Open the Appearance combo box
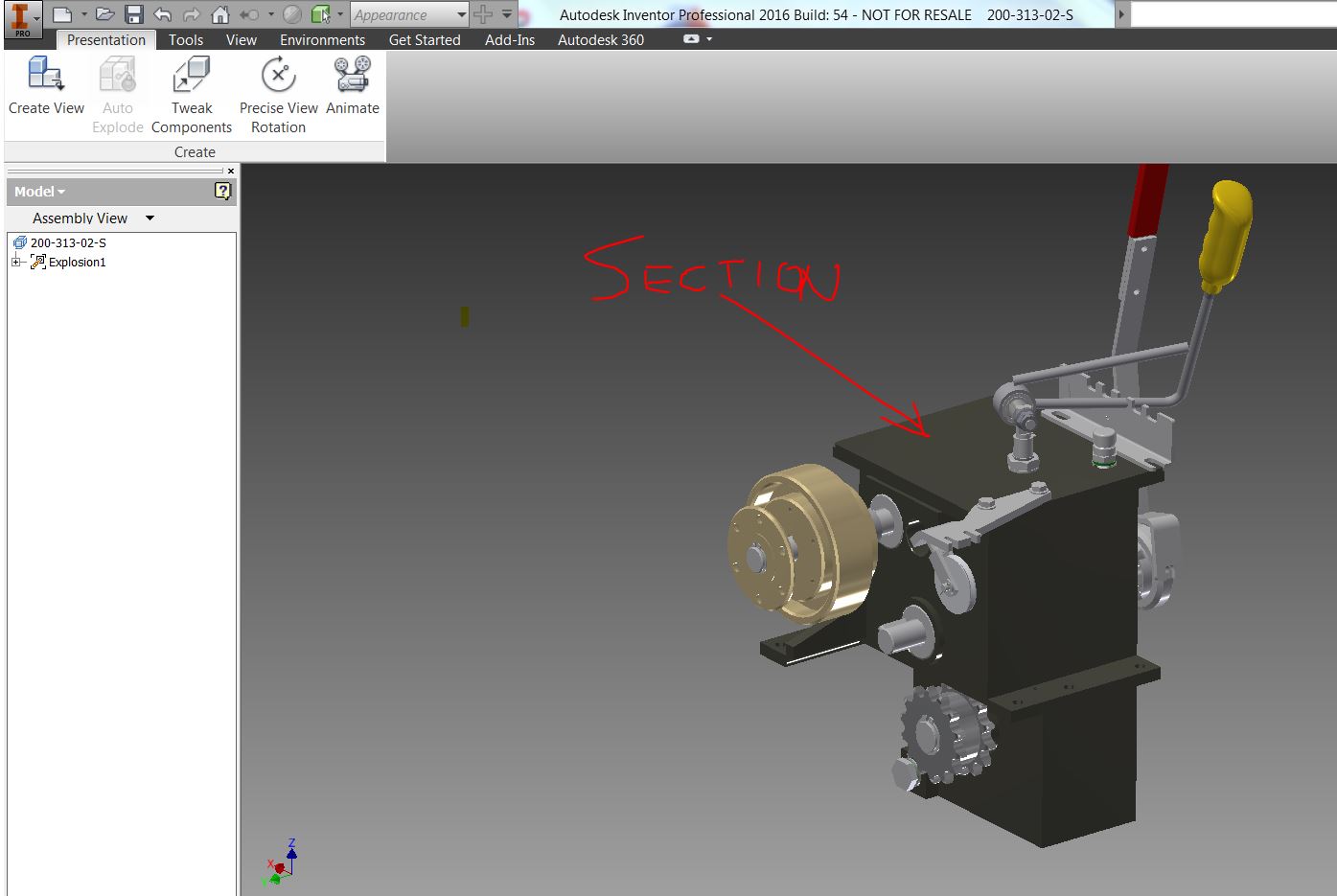This screenshot has height=896, width=1337. 409,14
